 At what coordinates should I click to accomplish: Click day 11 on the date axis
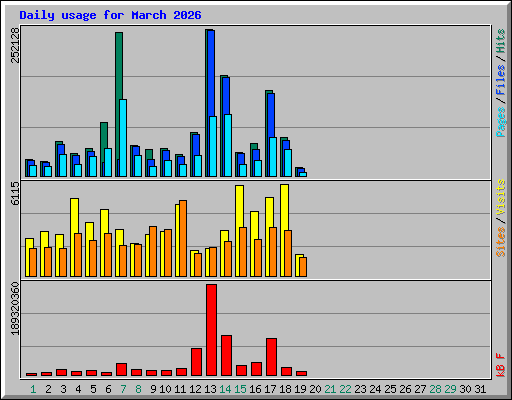(180, 389)
